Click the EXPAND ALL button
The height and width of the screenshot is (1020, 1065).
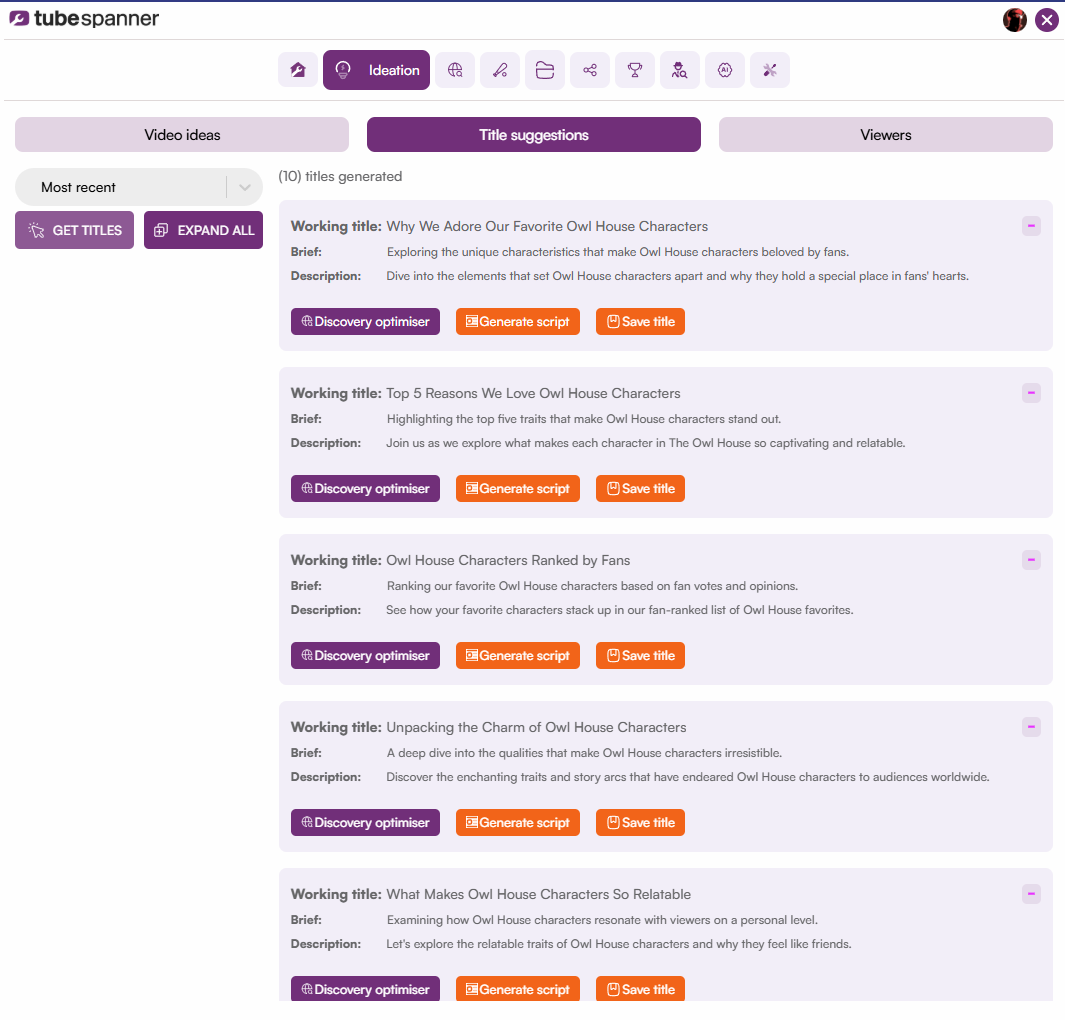(203, 230)
